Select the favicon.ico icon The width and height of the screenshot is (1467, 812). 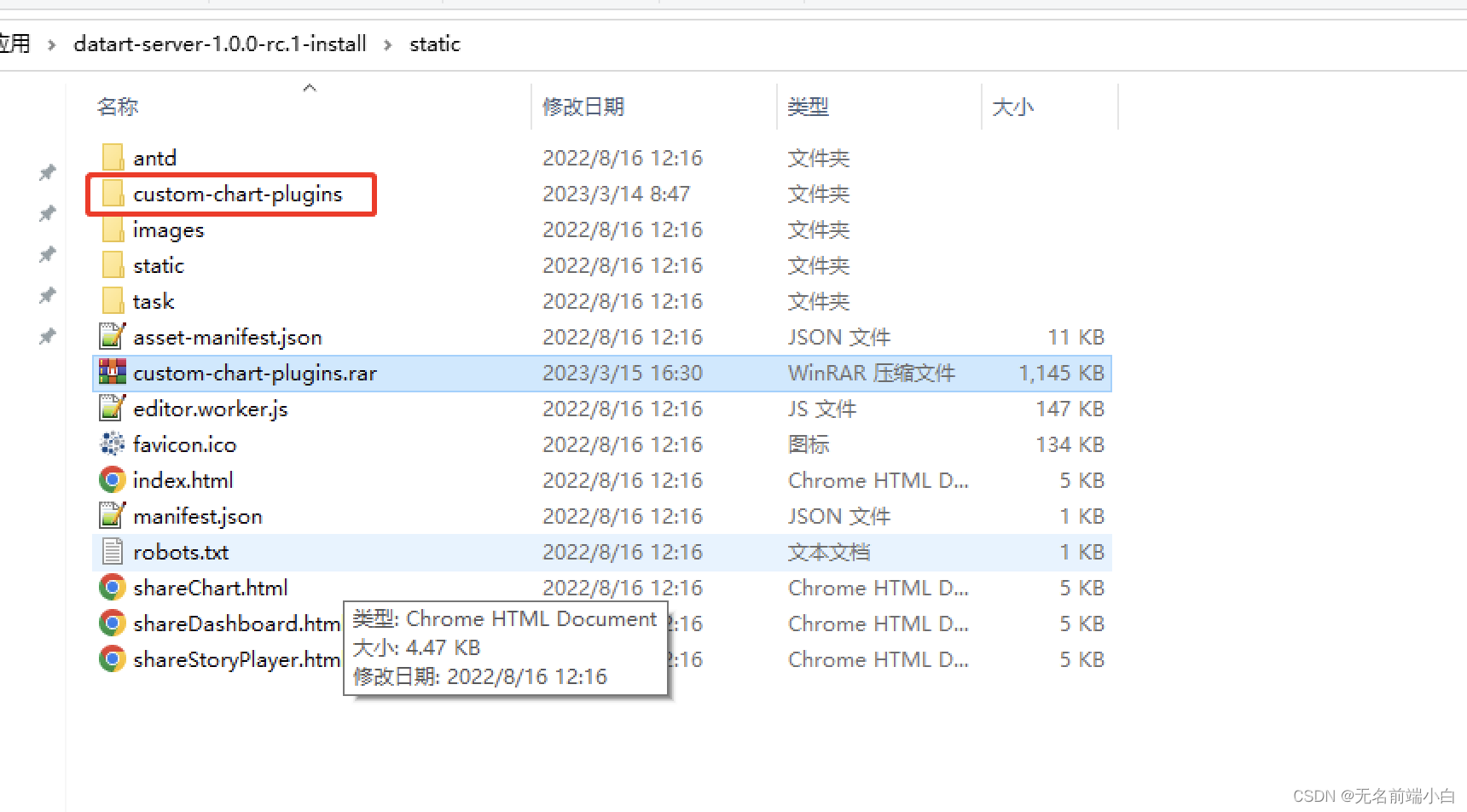[x=112, y=444]
